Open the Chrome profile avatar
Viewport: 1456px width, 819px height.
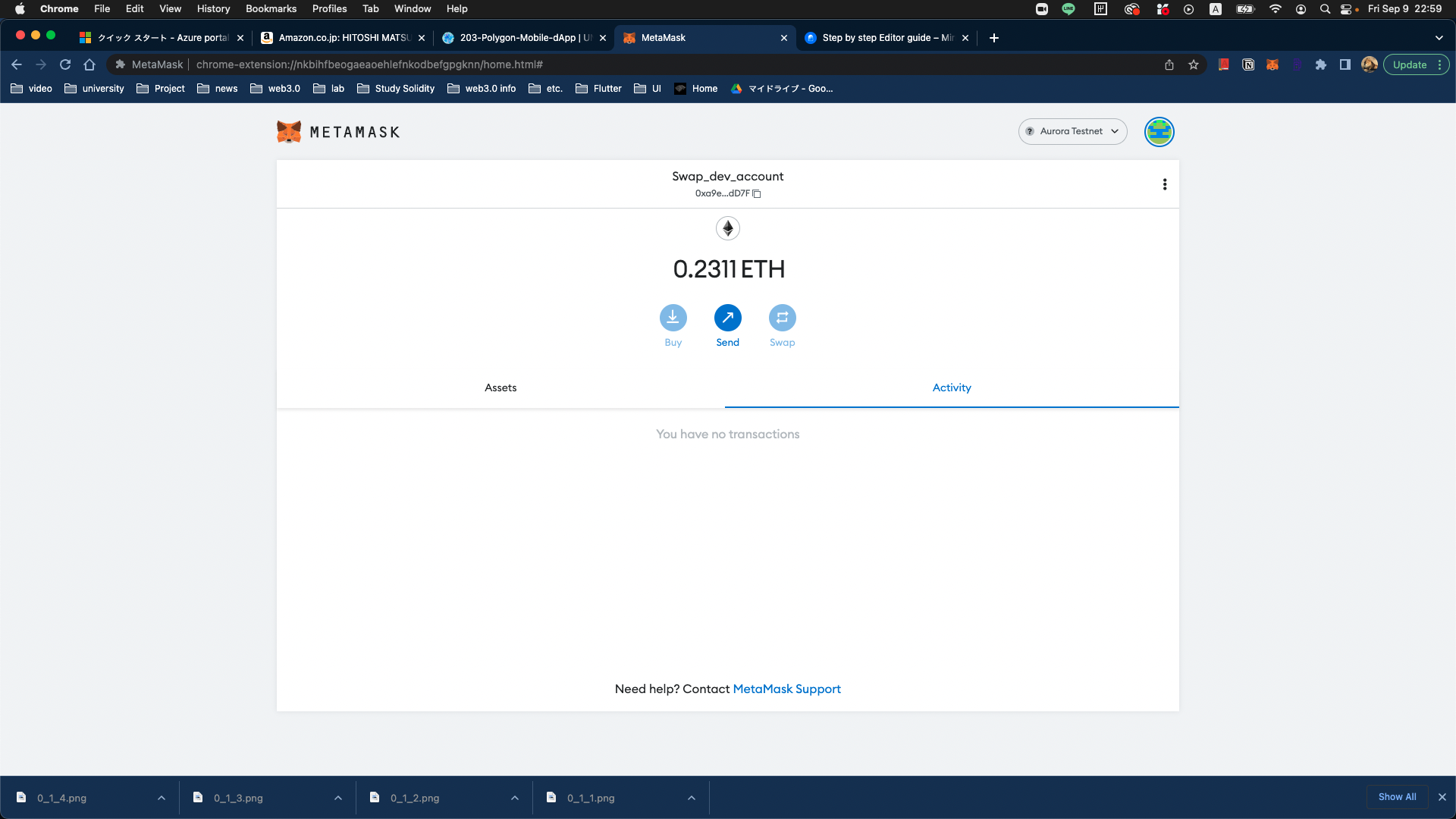(1370, 64)
